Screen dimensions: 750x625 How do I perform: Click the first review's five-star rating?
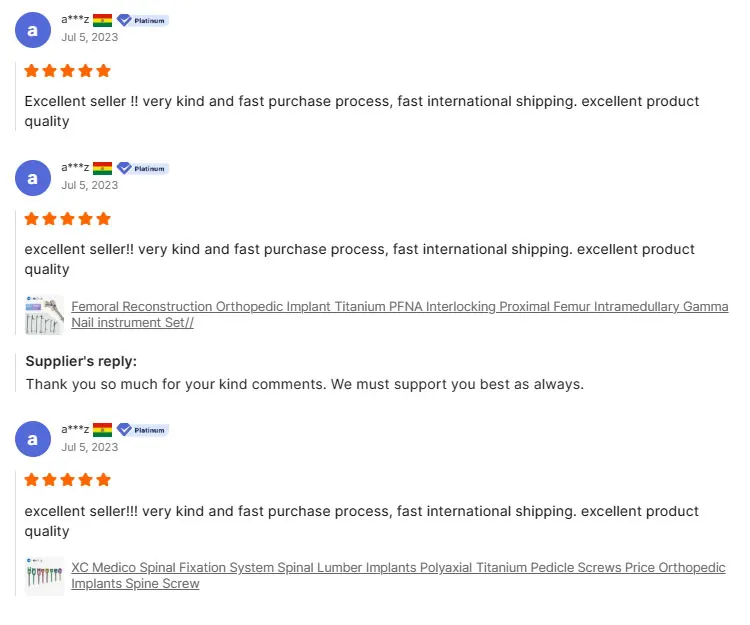(x=68, y=71)
